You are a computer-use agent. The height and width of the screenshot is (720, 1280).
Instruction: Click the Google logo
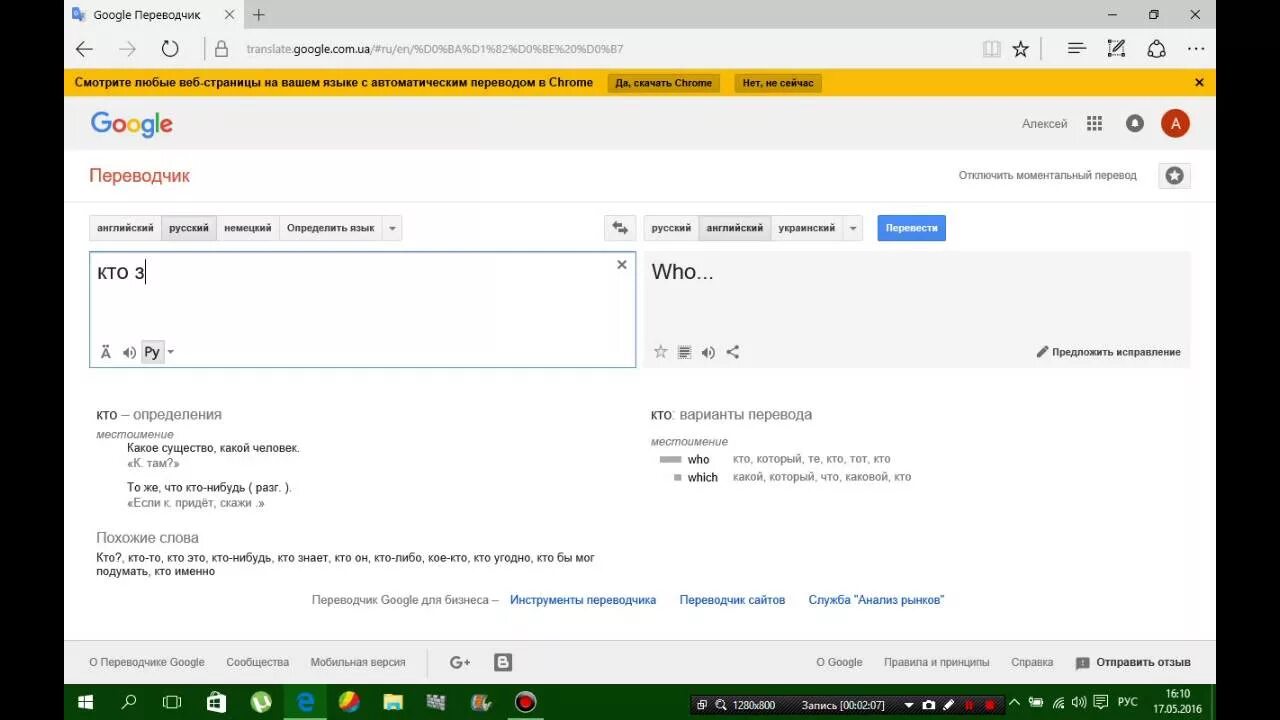coord(132,124)
